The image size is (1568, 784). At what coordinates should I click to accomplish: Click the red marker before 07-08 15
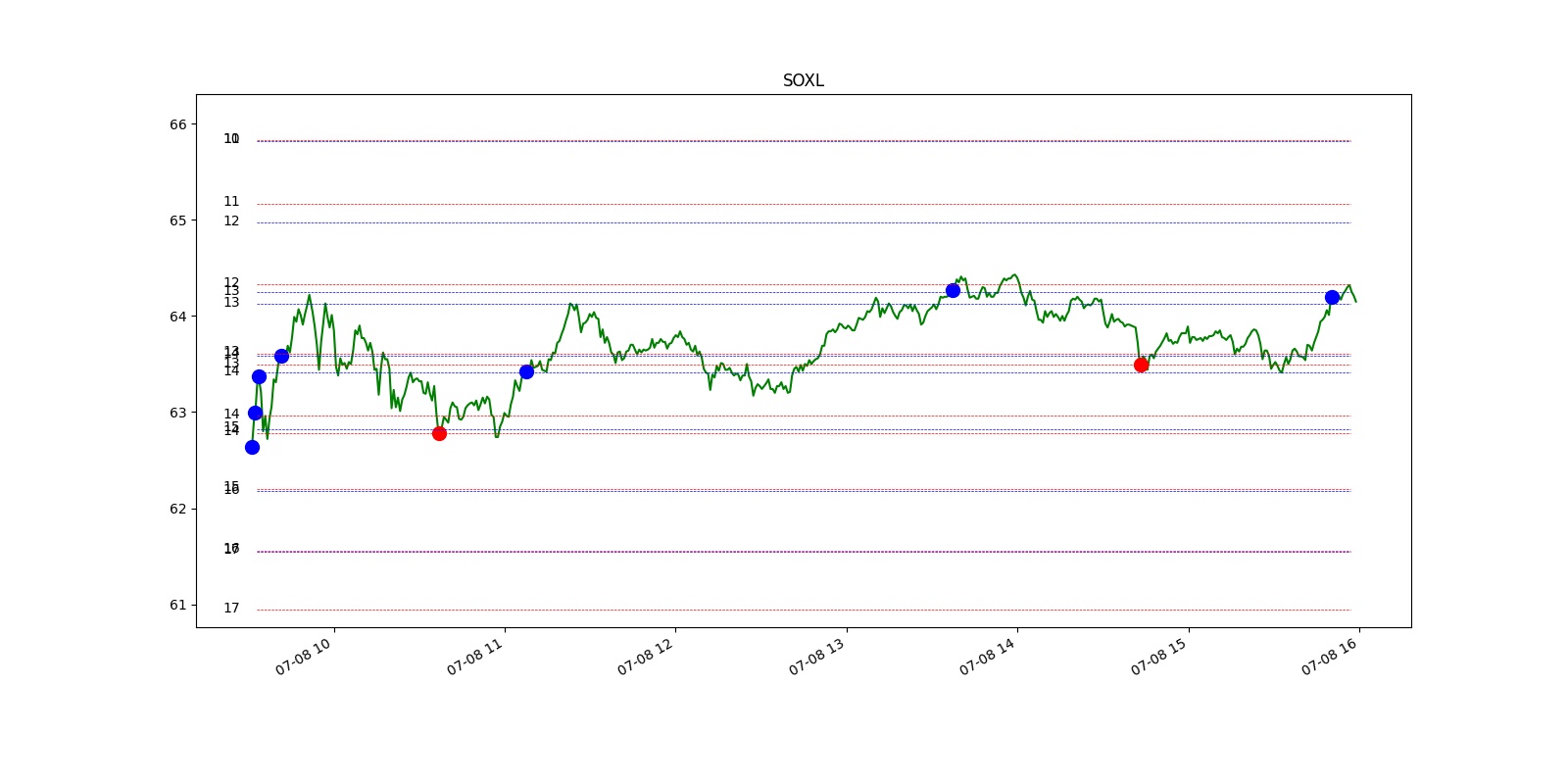(1141, 365)
